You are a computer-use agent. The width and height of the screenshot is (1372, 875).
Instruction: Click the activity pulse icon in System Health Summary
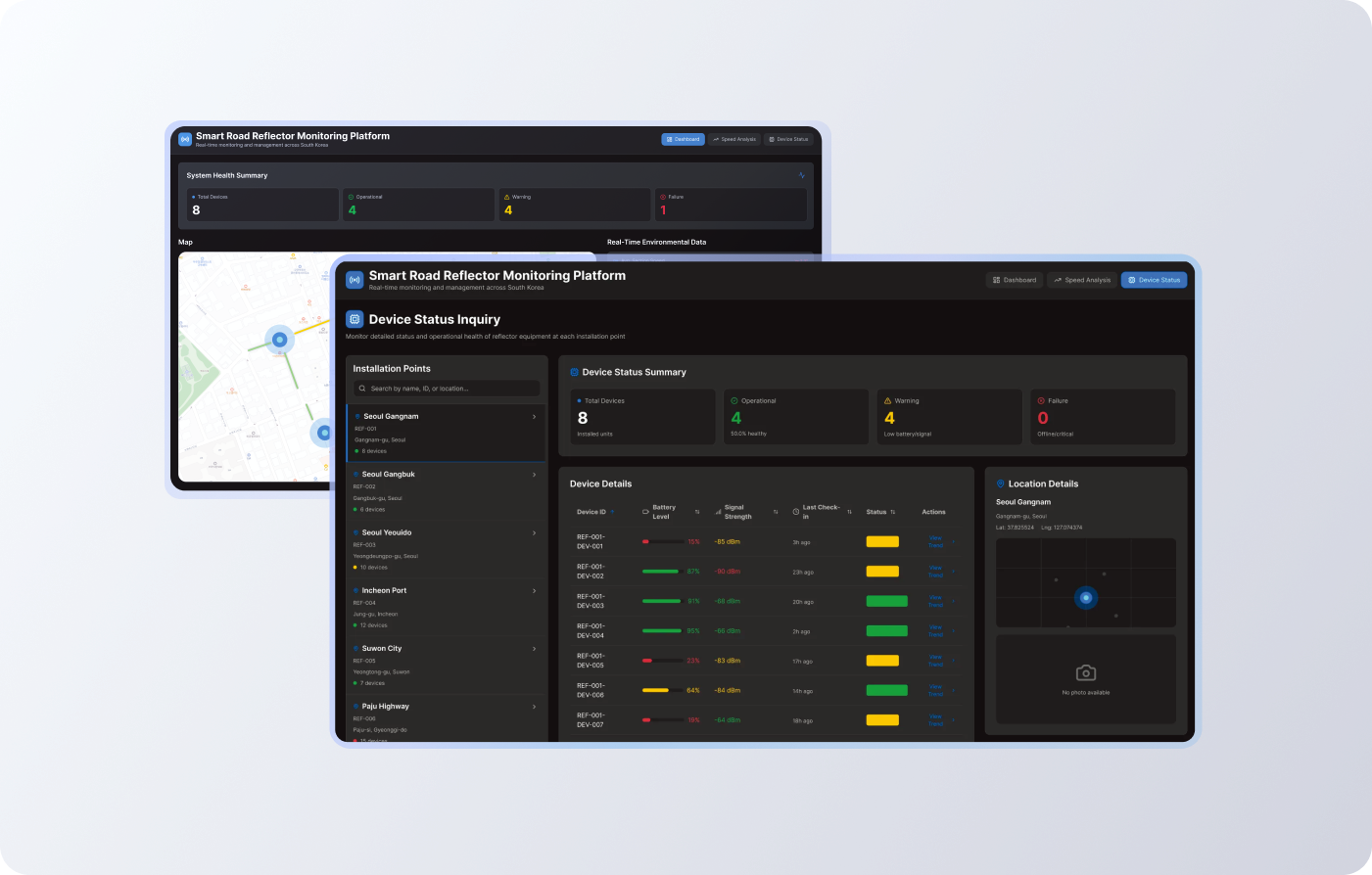pos(802,175)
